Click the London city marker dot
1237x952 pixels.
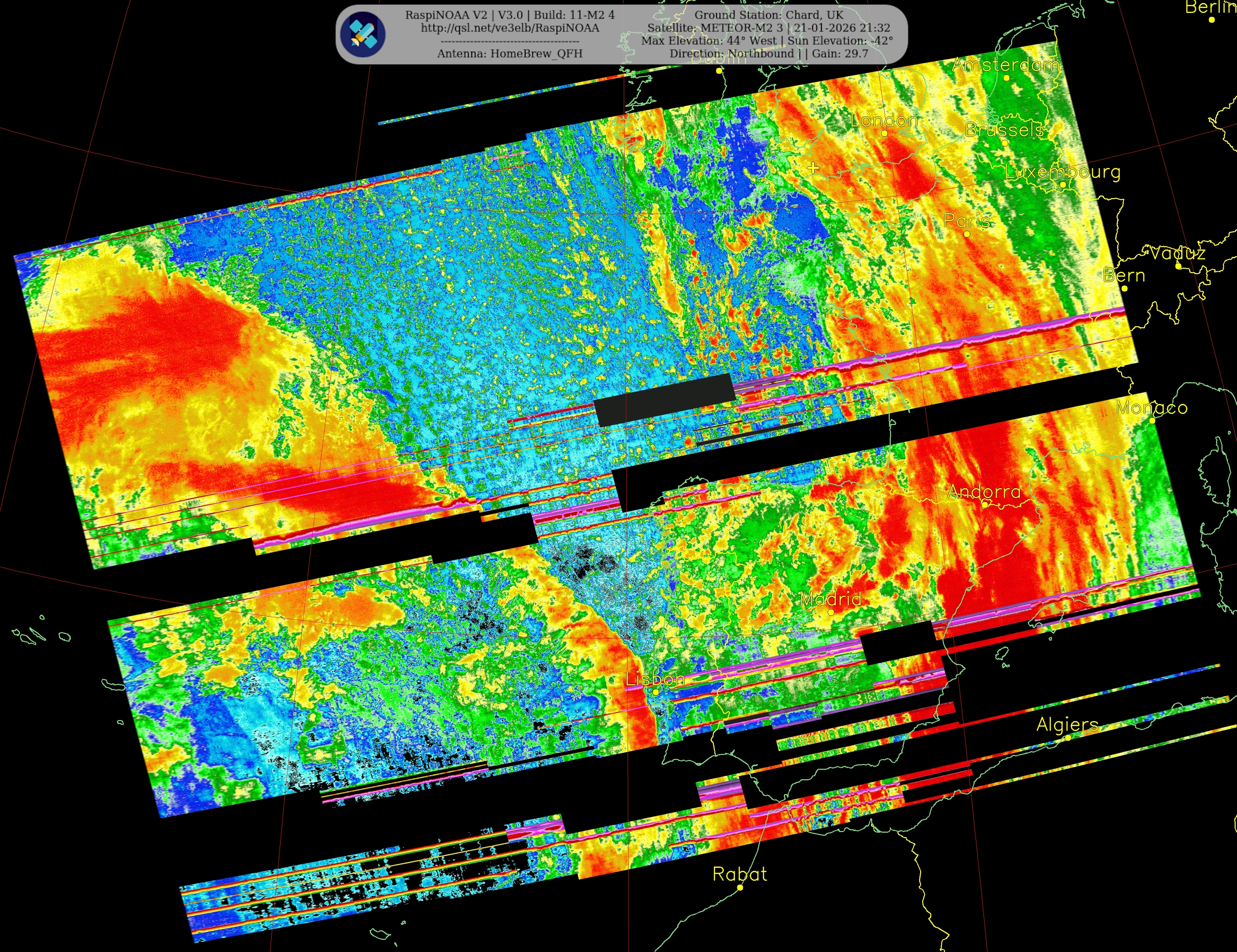point(884,134)
